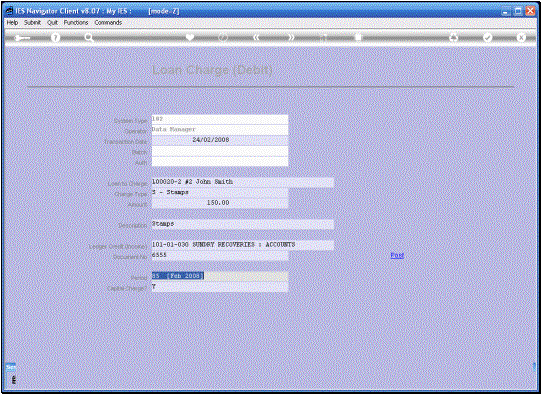Click the empty Batch field
The height and width of the screenshot is (394, 541).
click(220, 151)
